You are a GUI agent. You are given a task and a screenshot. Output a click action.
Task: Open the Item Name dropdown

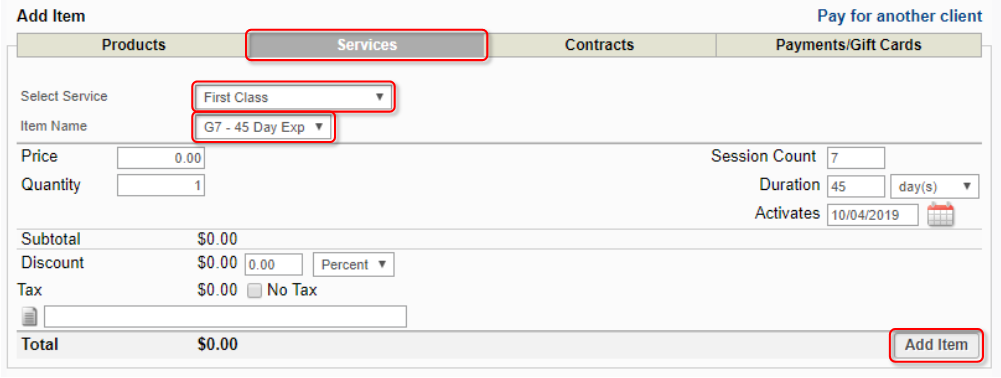pos(264,127)
